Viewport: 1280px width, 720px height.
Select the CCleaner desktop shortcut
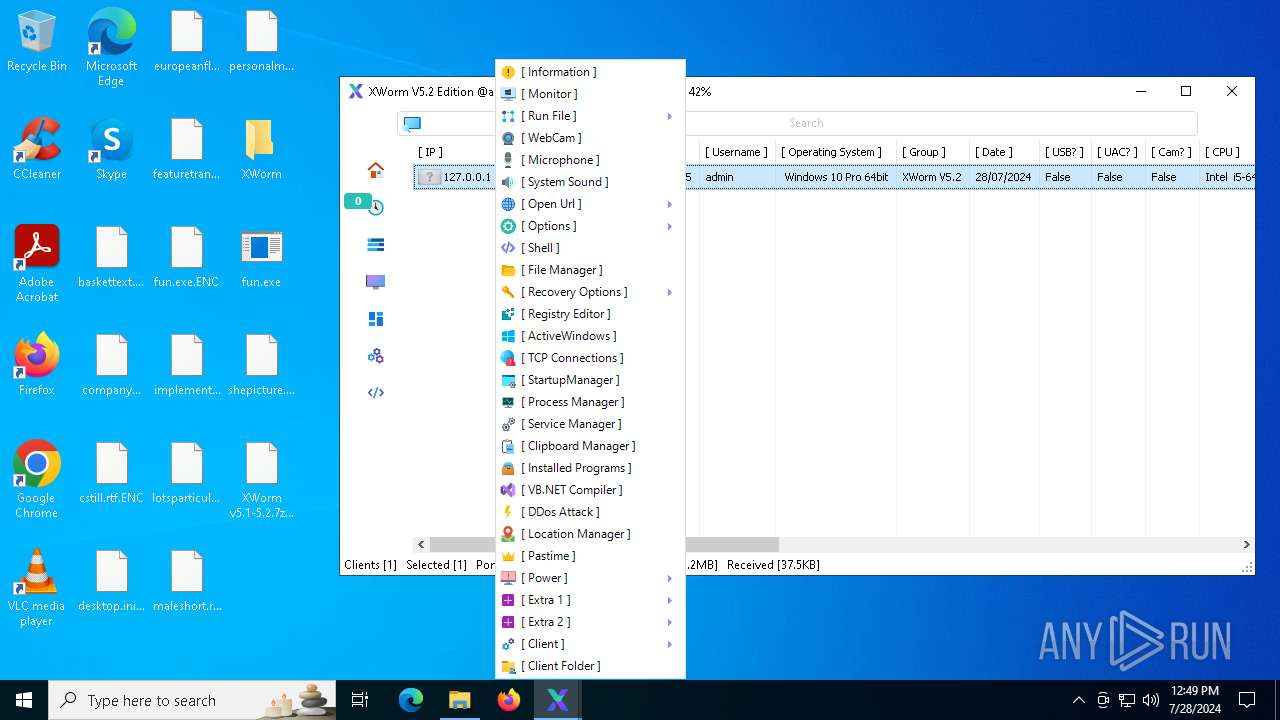tap(37, 150)
